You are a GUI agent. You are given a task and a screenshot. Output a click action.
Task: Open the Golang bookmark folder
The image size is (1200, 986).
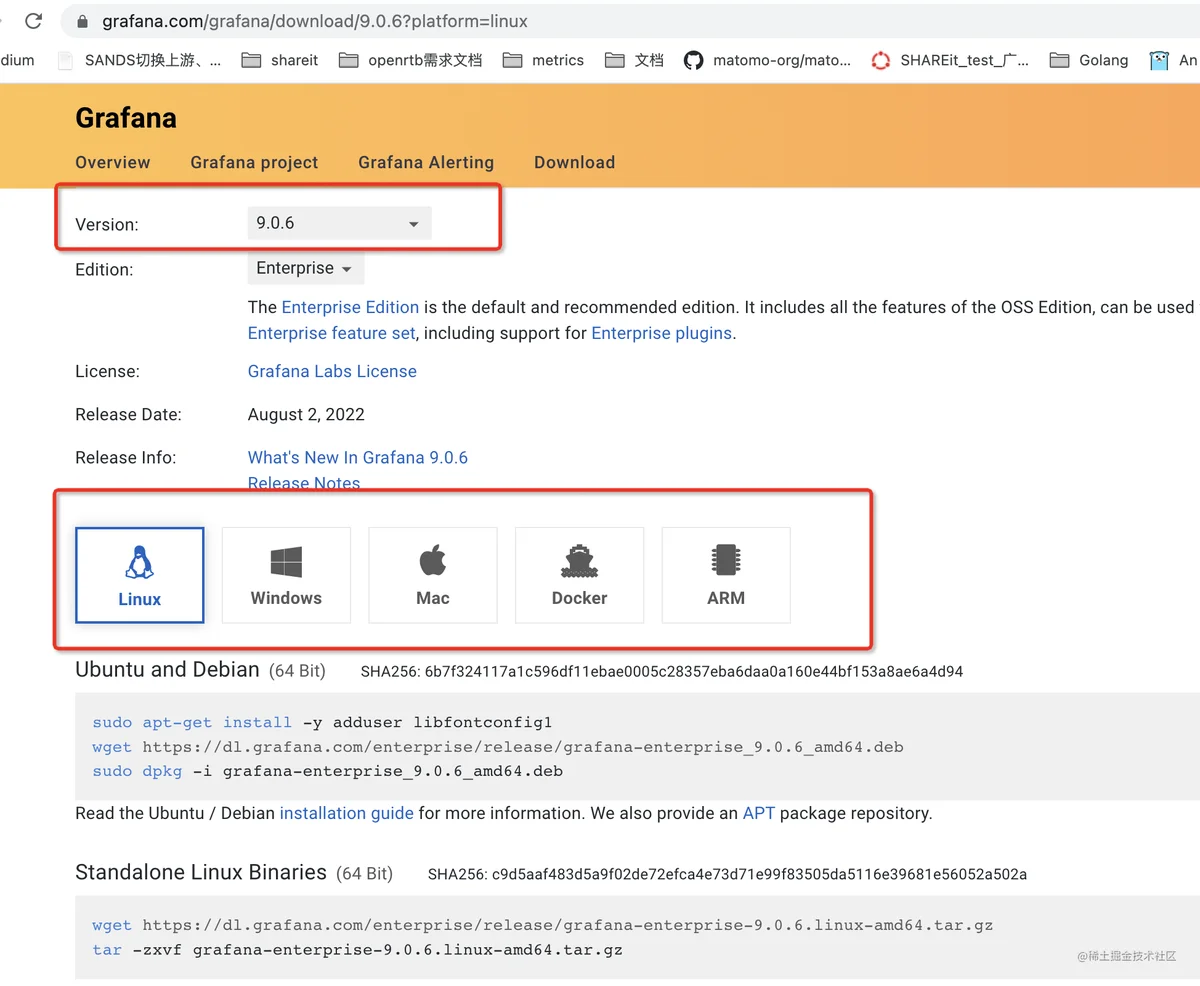coord(1089,60)
